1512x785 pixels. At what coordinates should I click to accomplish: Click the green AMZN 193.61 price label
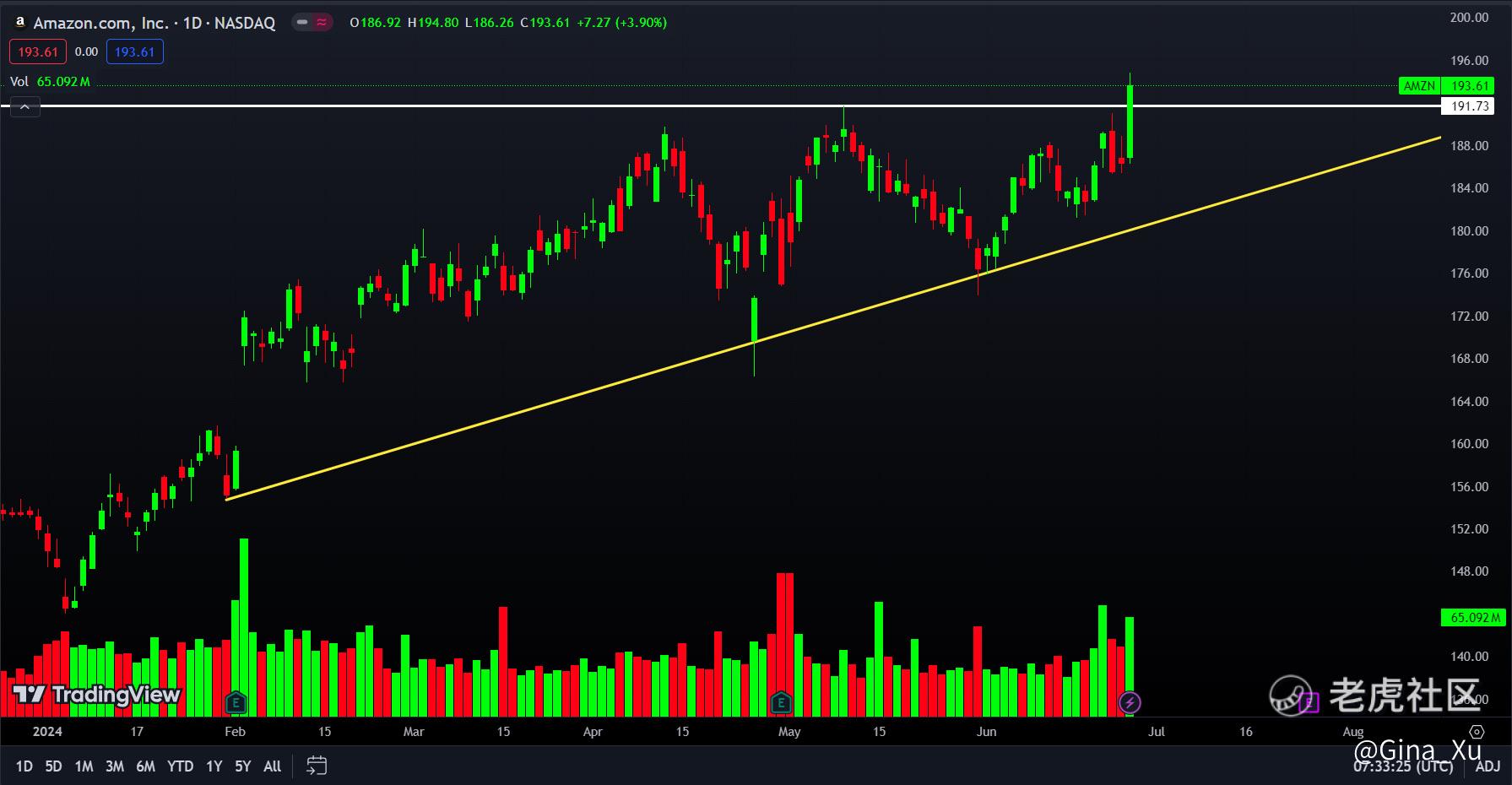1446,86
